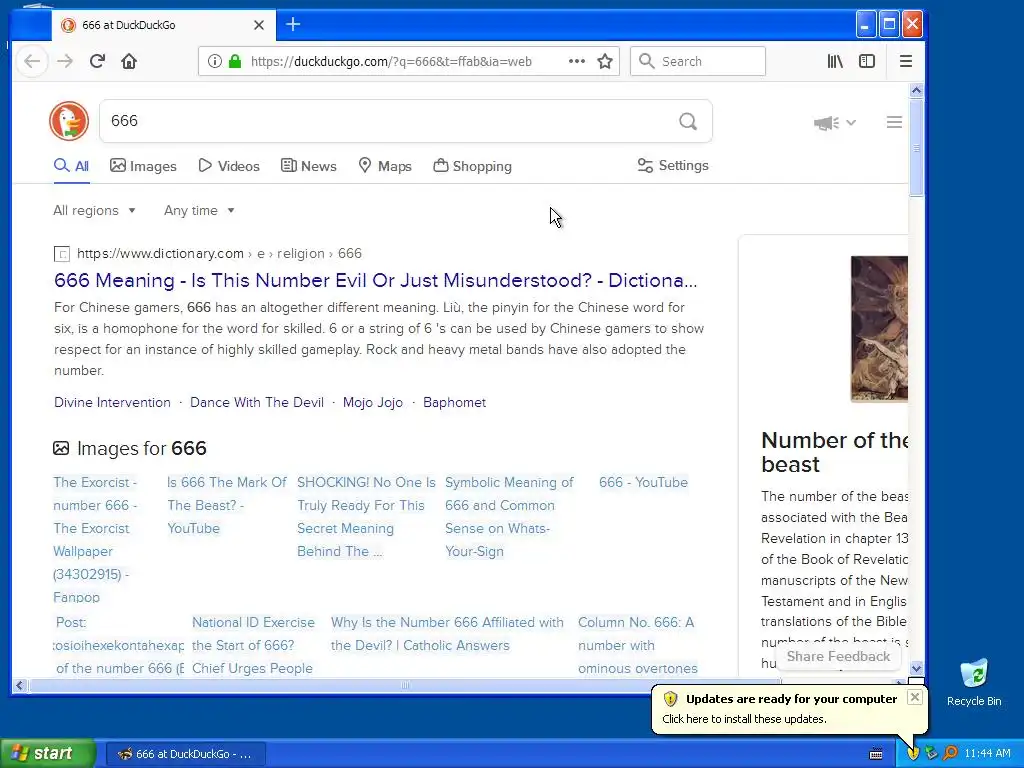This screenshot has width=1024, height=768.
Task: Close the 666 at DuckDuckGo tab
Action: [259, 25]
